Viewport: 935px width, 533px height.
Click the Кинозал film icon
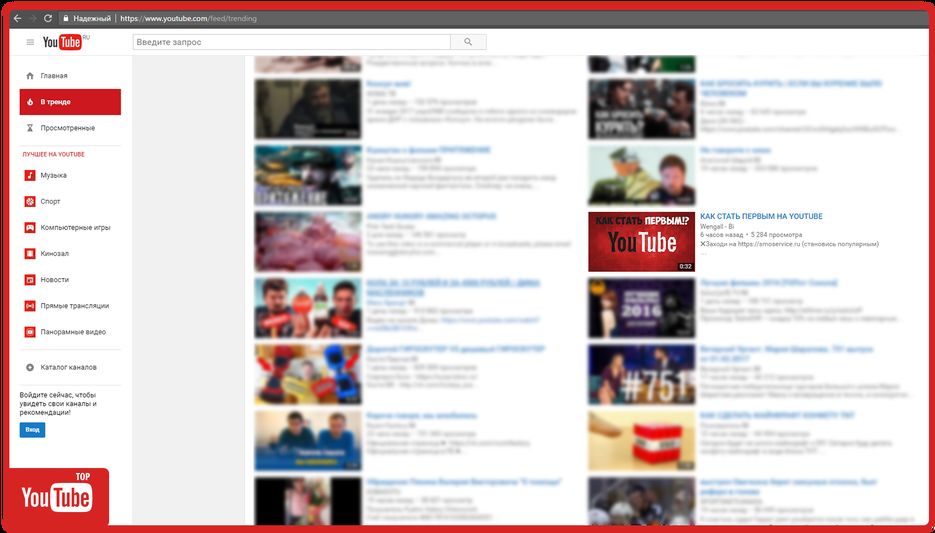pos(30,253)
